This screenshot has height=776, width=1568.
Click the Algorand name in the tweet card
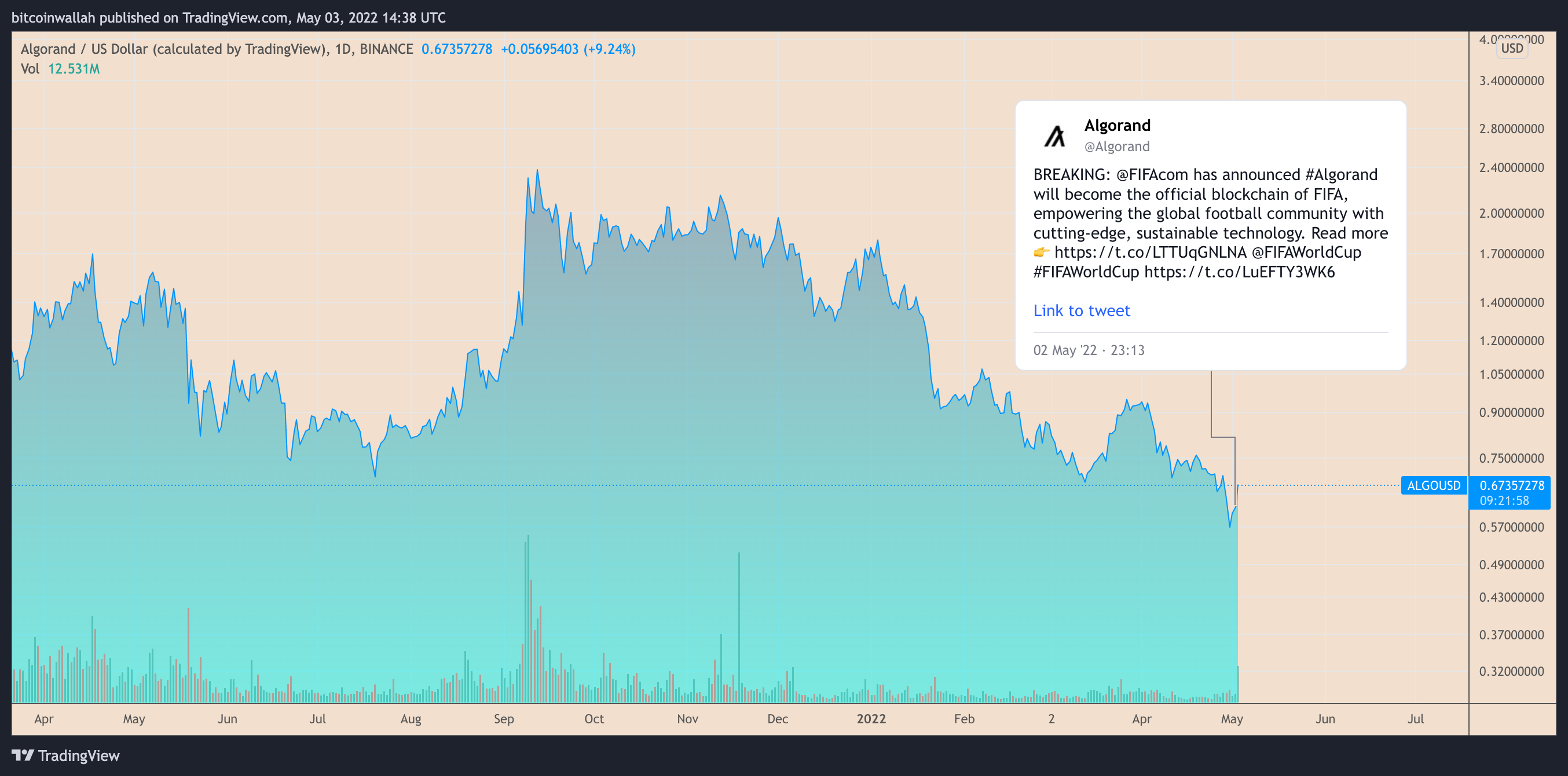pyautogui.click(x=1117, y=126)
